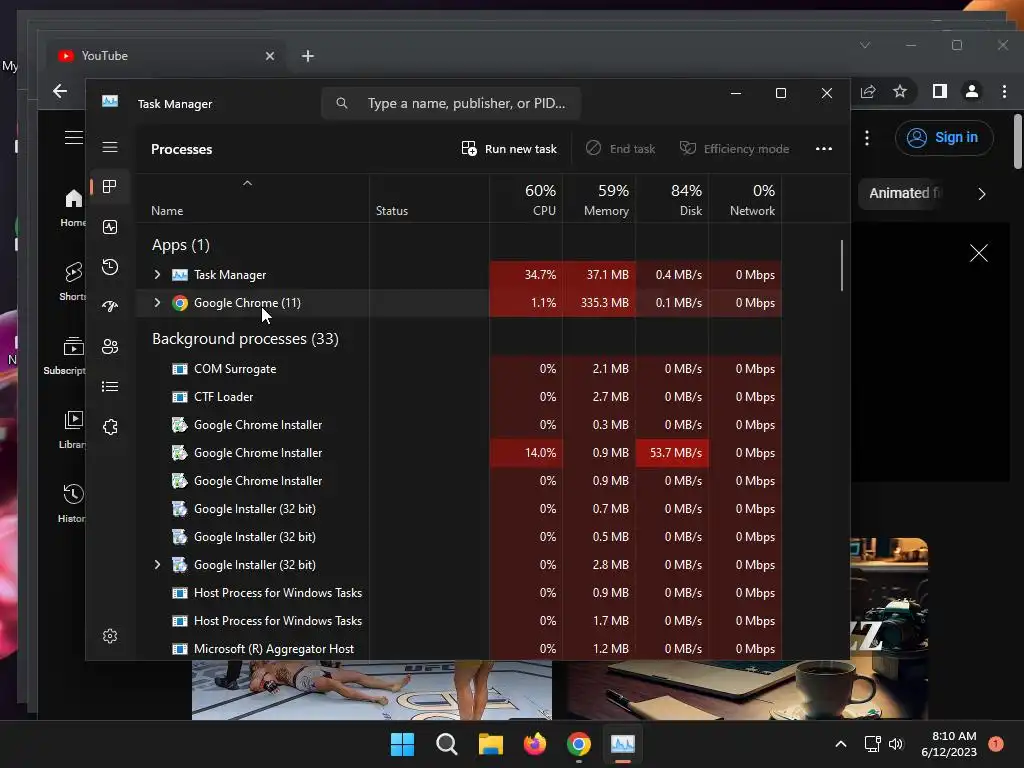Open YouTube Subscriptions in sidebar
This screenshot has width=1024, height=768.
coord(65,356)
